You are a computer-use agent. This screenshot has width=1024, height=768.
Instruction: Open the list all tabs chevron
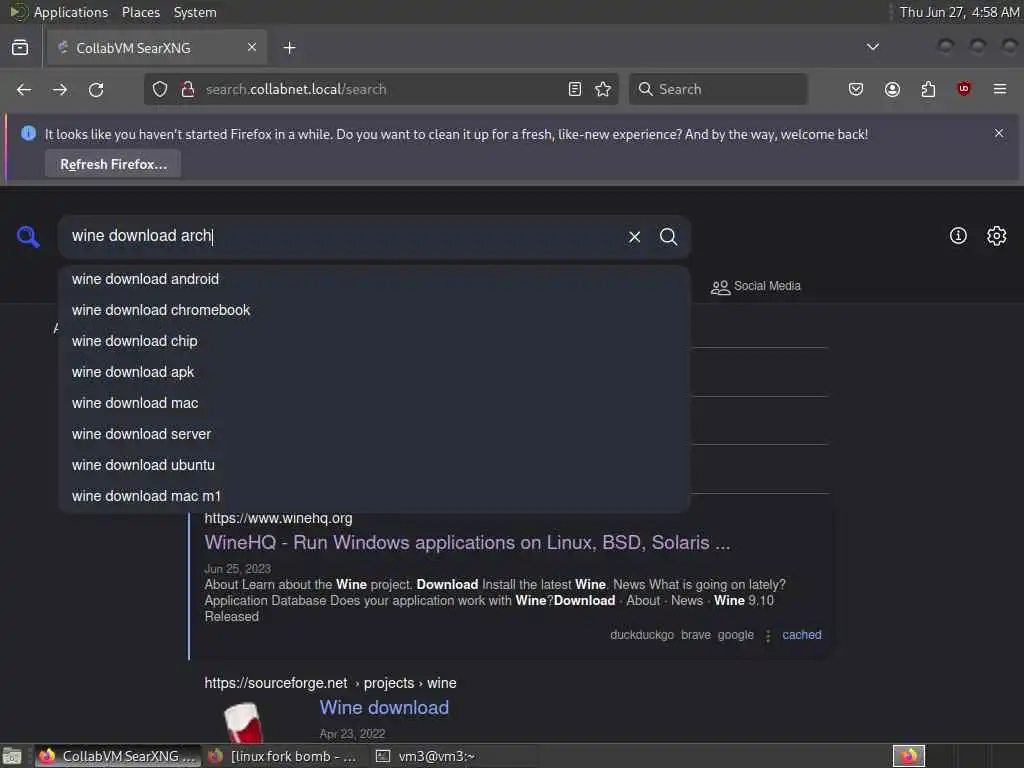872,47
